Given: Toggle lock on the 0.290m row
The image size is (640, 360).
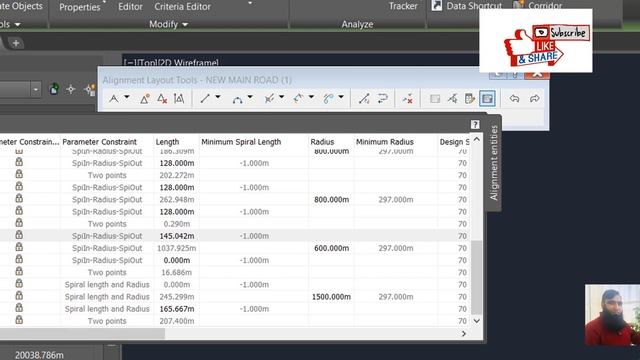Looking at the screenshot, I should (19, 223).
